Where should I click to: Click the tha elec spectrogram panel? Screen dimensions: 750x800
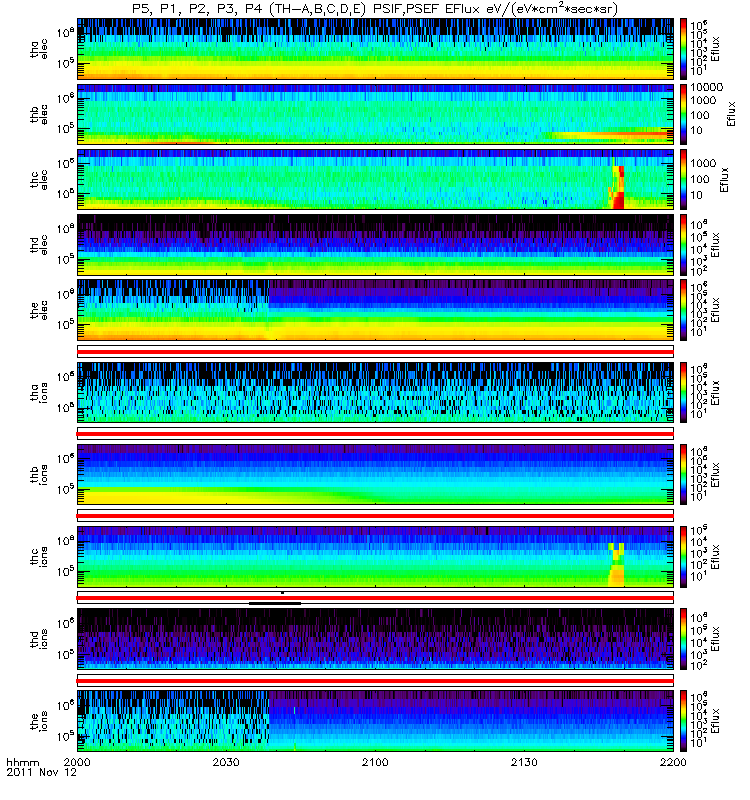(376, 49)
